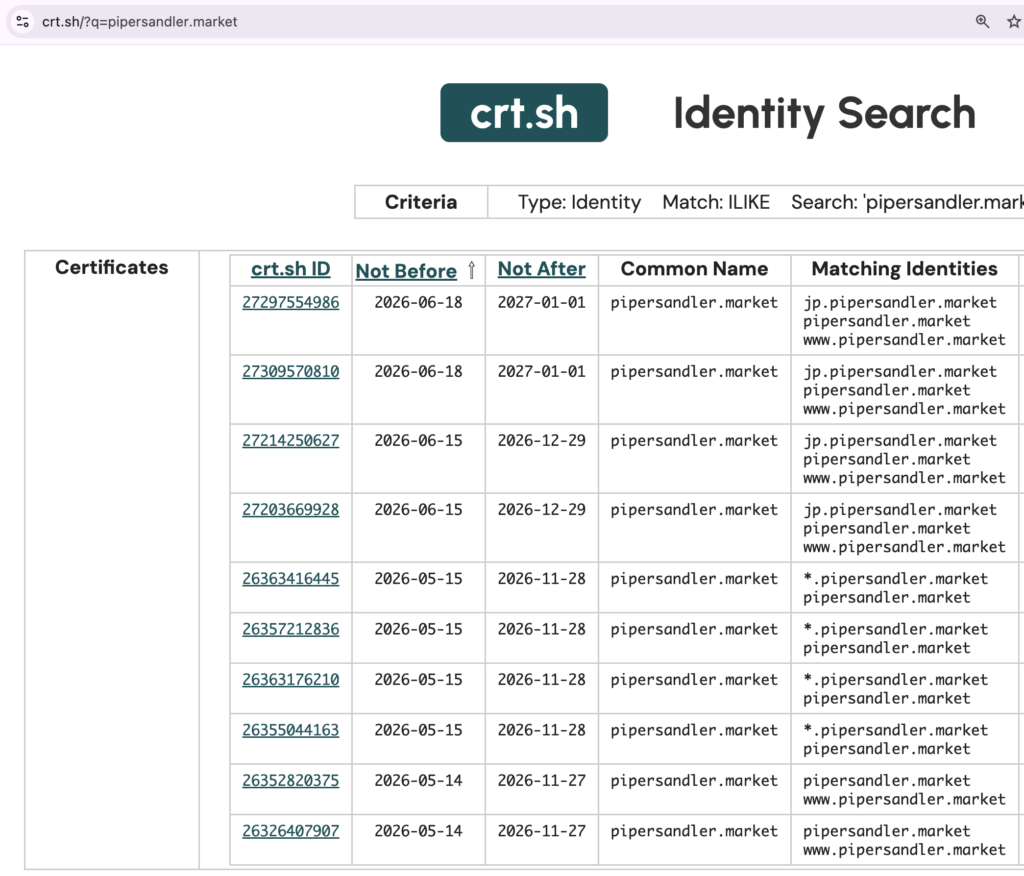The width and height of the screenshot is (1024, 876).
Task: Click www.pipersandler.market in row 26326407907
Action: pos(904,850)
